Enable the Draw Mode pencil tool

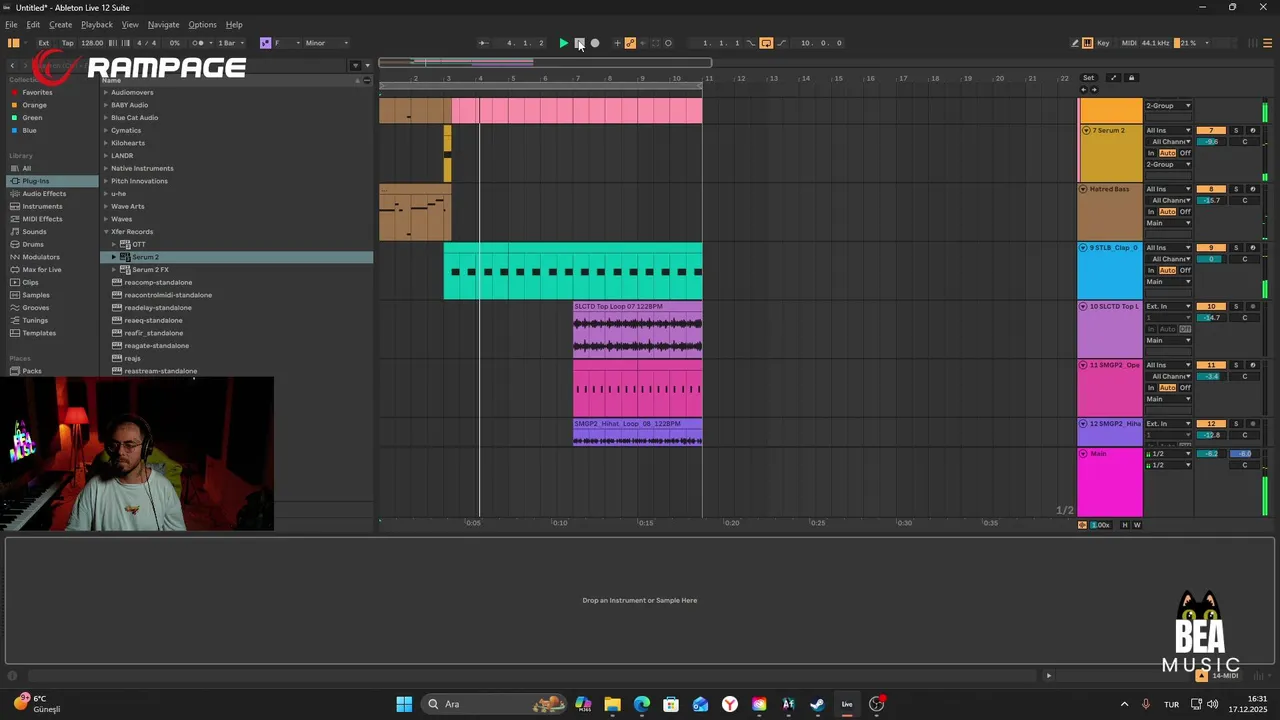1075,43
